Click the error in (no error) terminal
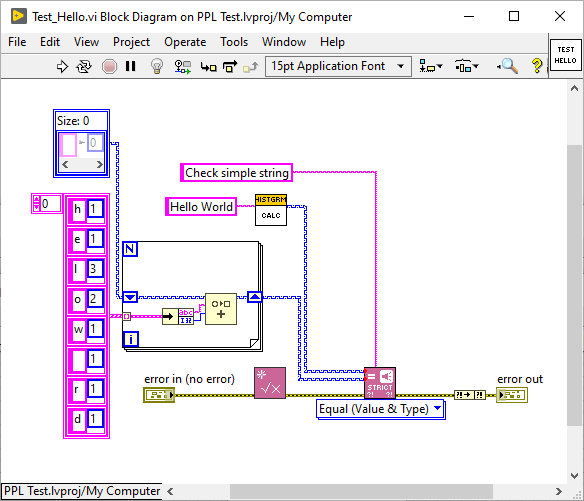This screenshot has width=584, height=501. pyautogui.click(x=159, y=395)
